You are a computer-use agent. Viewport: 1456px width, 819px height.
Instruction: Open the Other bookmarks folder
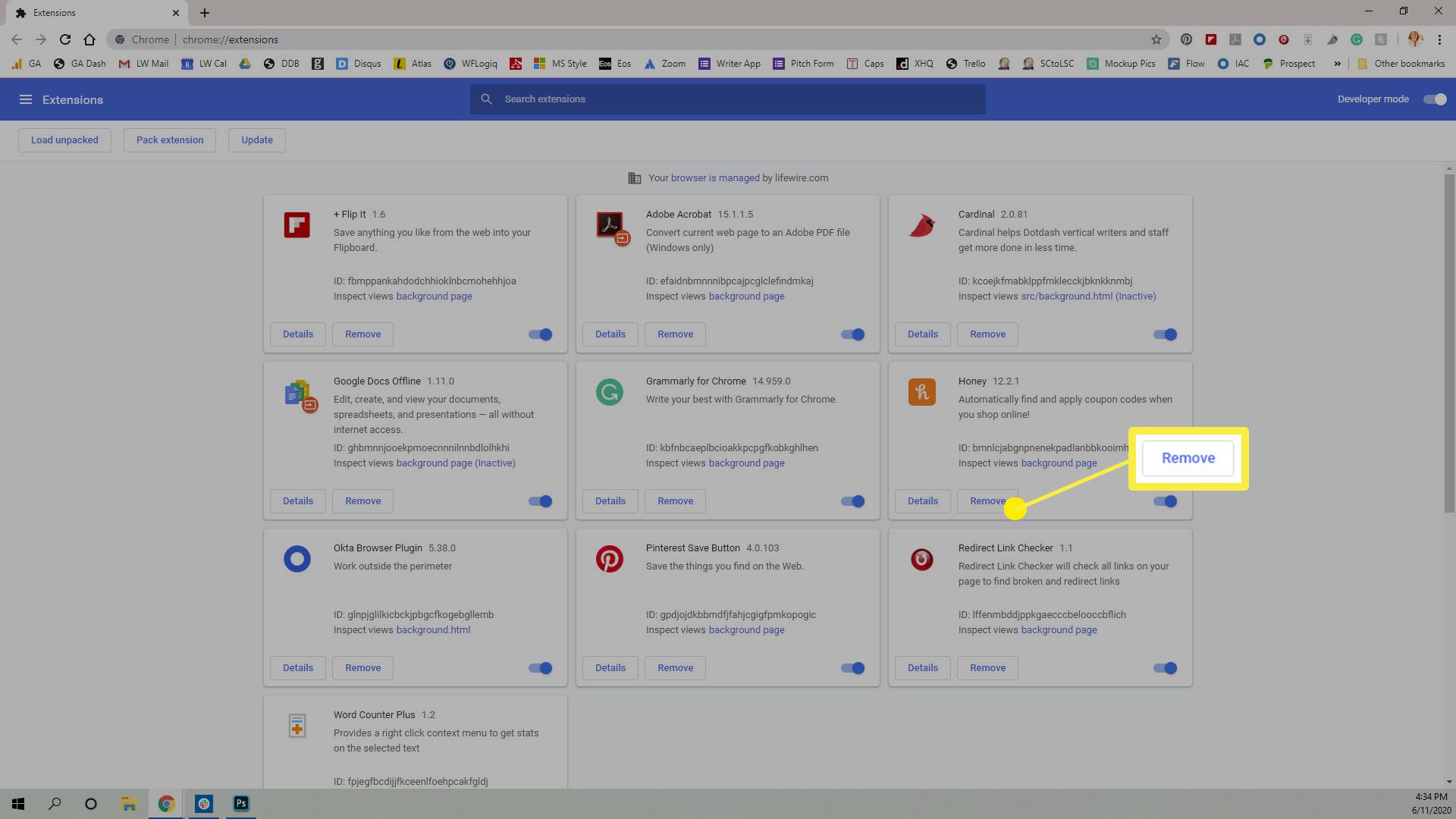(1401, 64)
